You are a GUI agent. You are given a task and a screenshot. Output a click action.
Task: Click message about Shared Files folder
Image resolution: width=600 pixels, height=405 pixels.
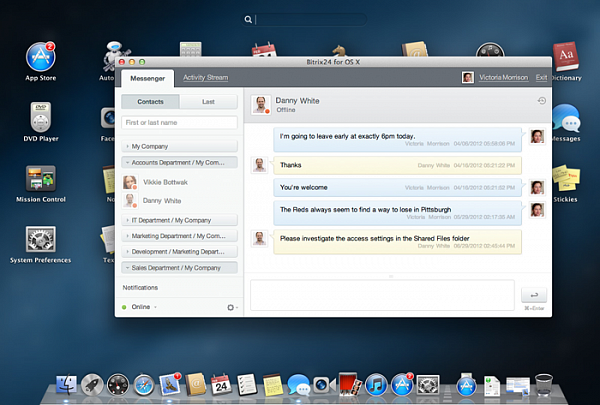point(398,242)
